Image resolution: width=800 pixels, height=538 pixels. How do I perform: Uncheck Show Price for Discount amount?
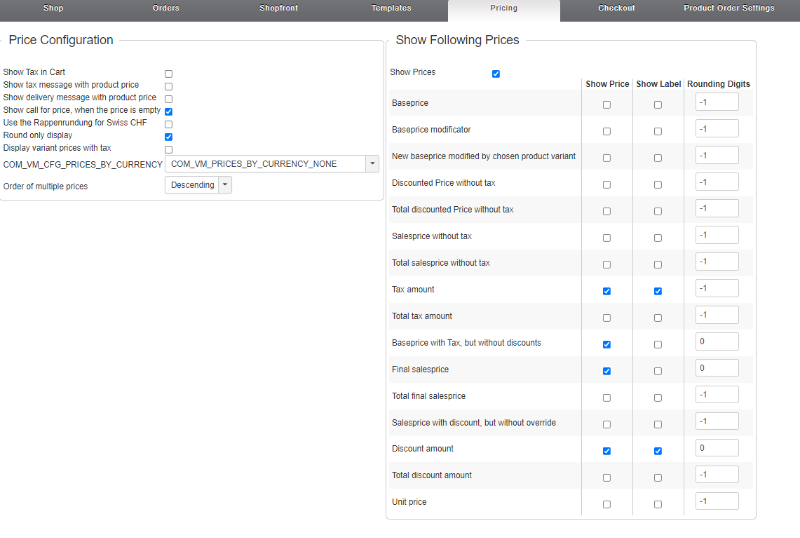[607, 451]
